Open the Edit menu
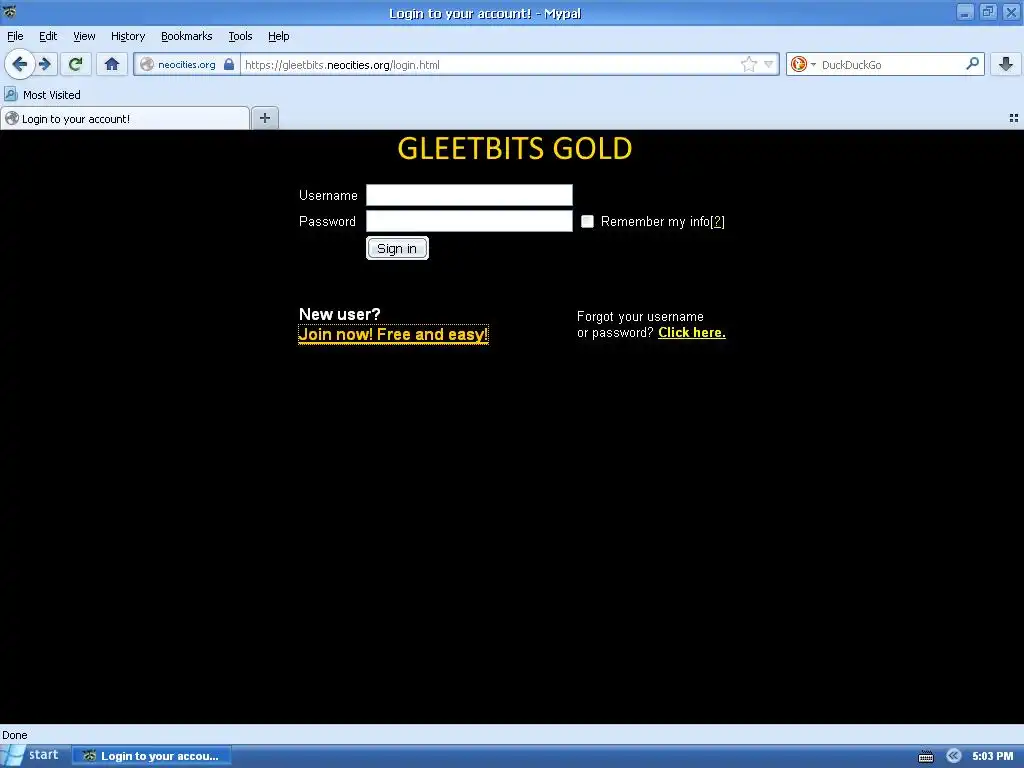Viewport: 1024px width, 768px height. click(48, 36)
